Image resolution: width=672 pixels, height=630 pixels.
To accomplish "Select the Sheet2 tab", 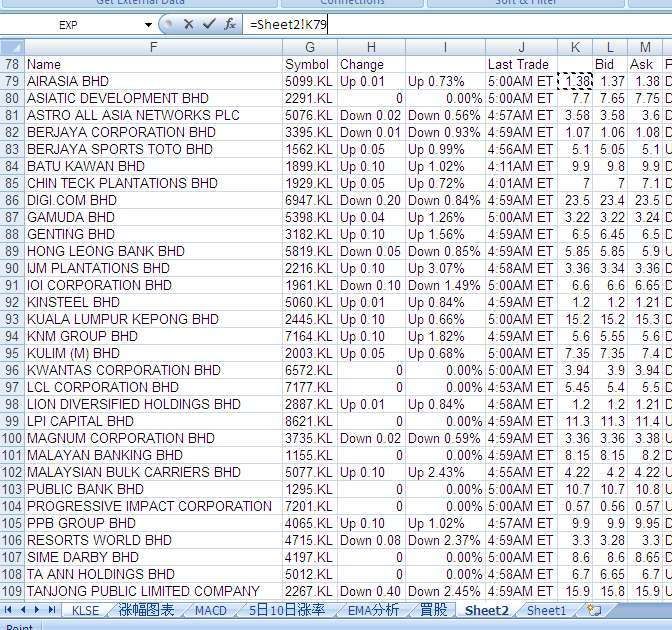I will pyautogui.click(x=486, y=610).
